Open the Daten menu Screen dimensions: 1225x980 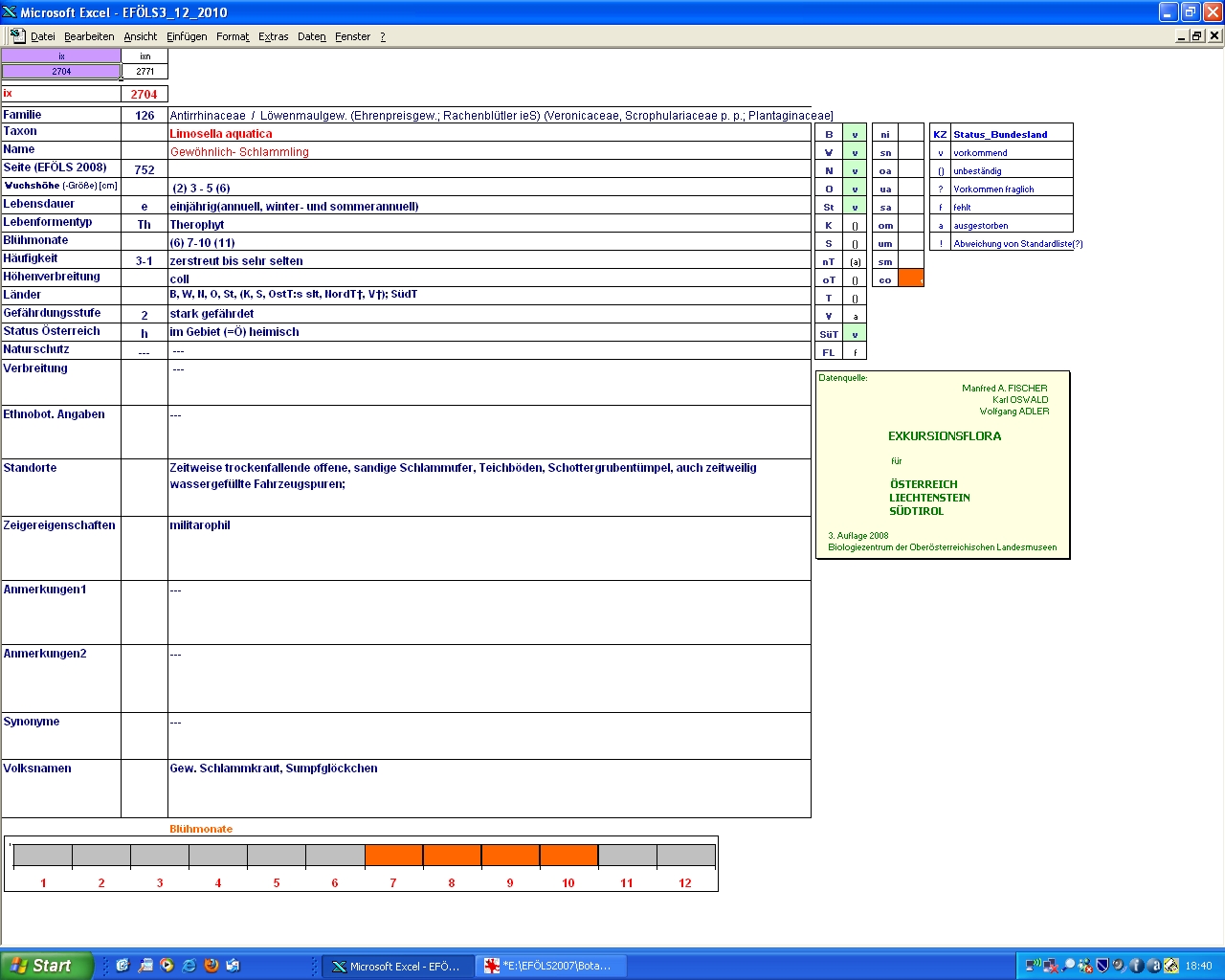(x=311, y=36)
